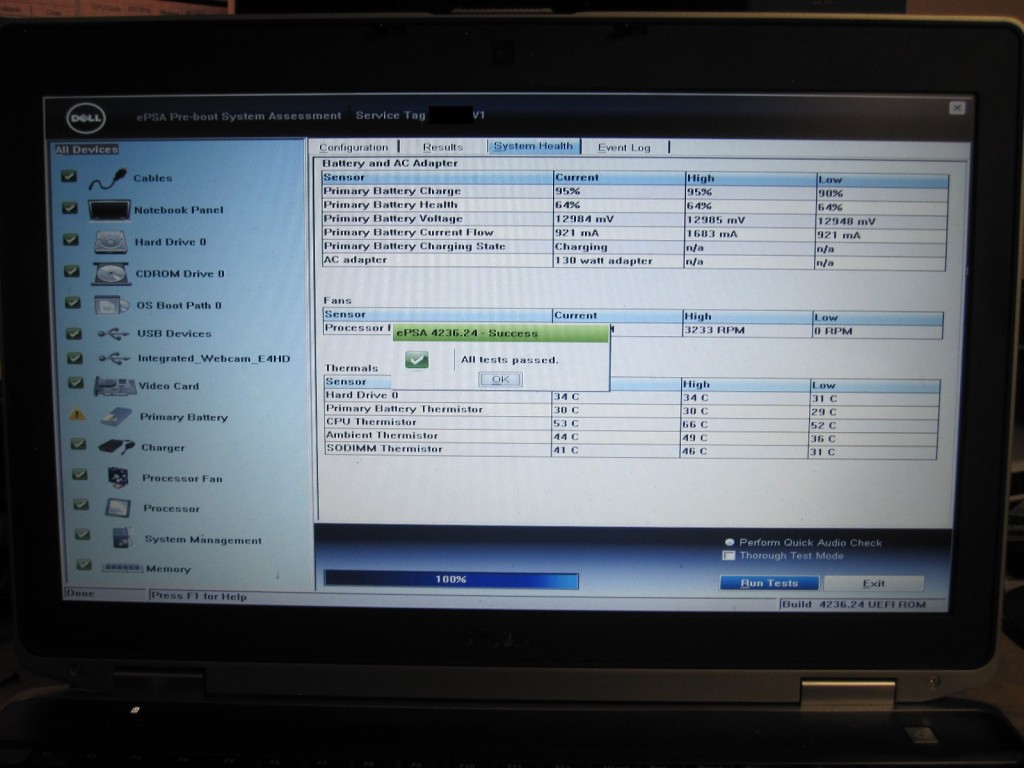
Task: Select the System Management label
Action: pos(203,540)
